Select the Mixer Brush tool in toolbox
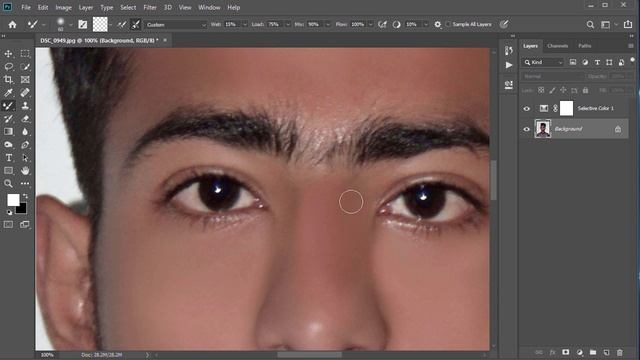 click(x=8, y=106)
